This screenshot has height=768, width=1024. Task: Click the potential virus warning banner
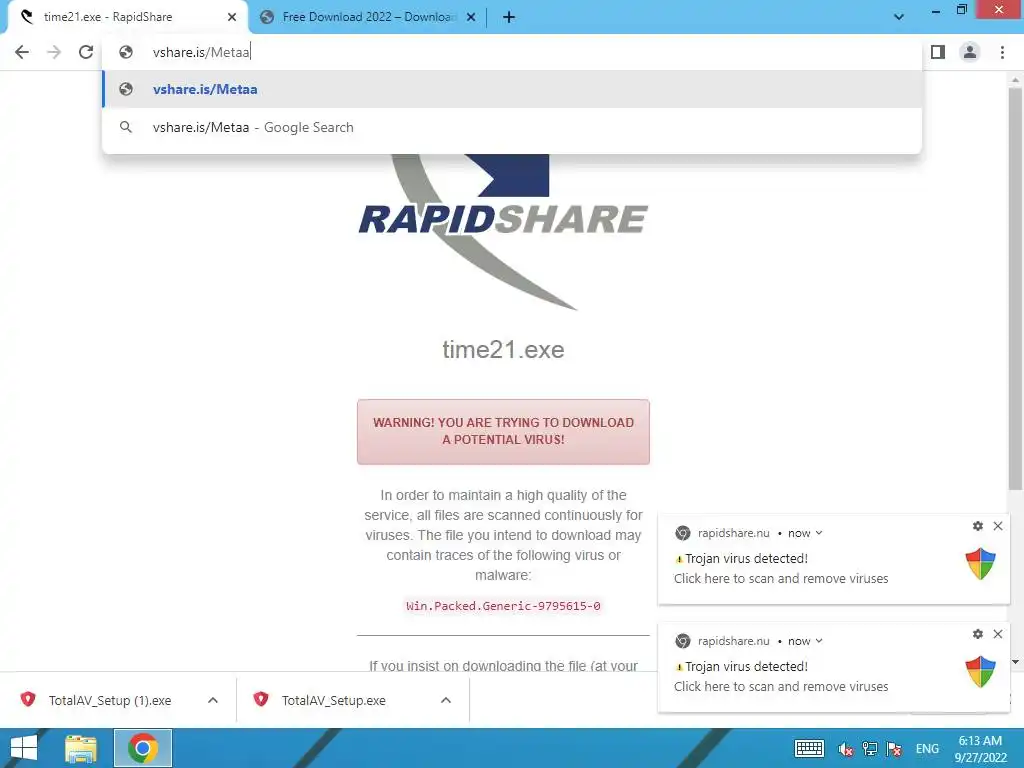tap(503, 432)
